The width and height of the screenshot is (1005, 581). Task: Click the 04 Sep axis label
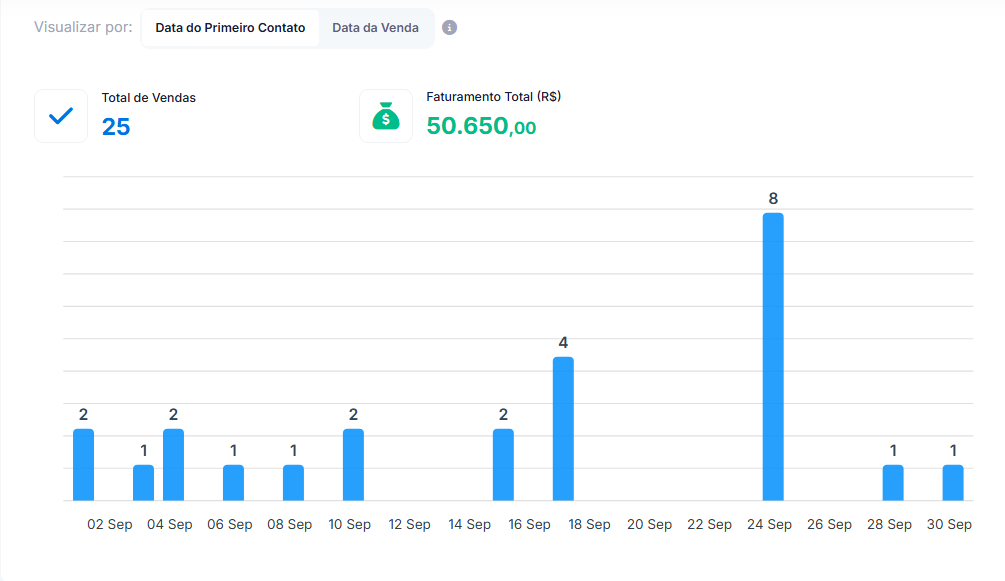coord(170,524)
